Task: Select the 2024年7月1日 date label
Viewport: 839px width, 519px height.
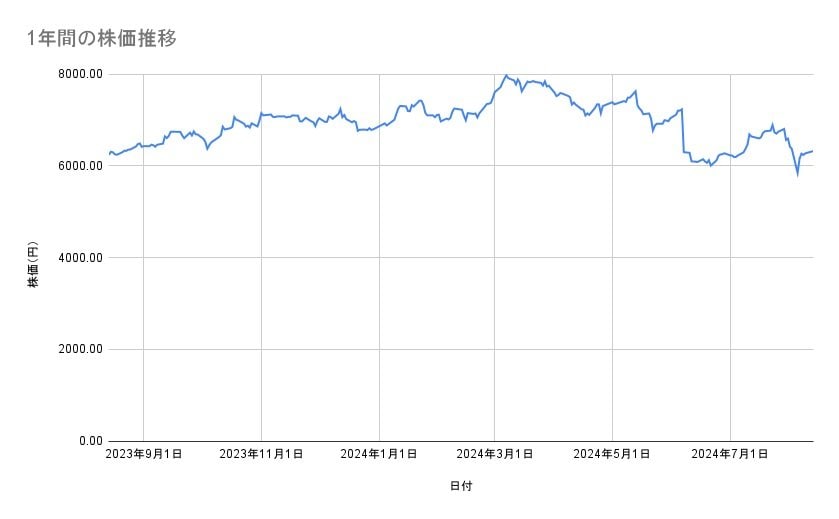Action: click(730, 454)
